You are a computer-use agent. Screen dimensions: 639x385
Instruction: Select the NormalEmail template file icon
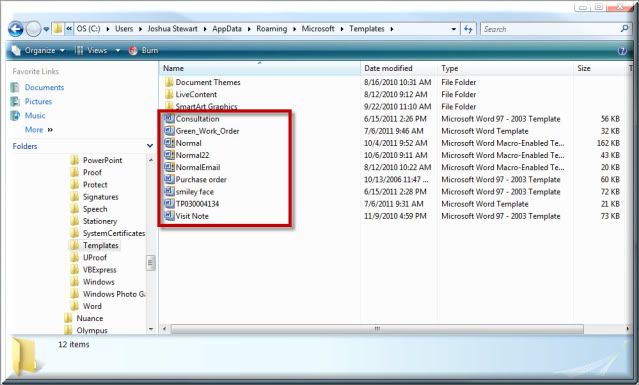(x=169, y=167)
